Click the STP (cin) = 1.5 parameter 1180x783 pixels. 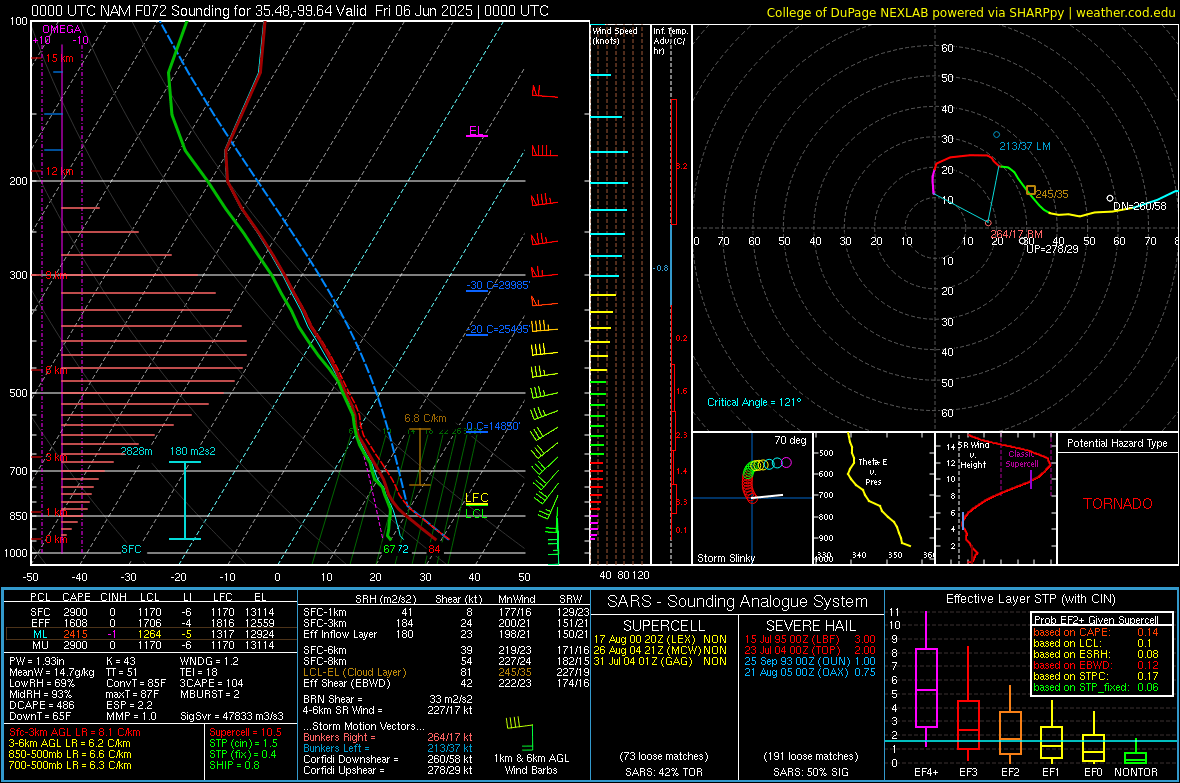243,743
